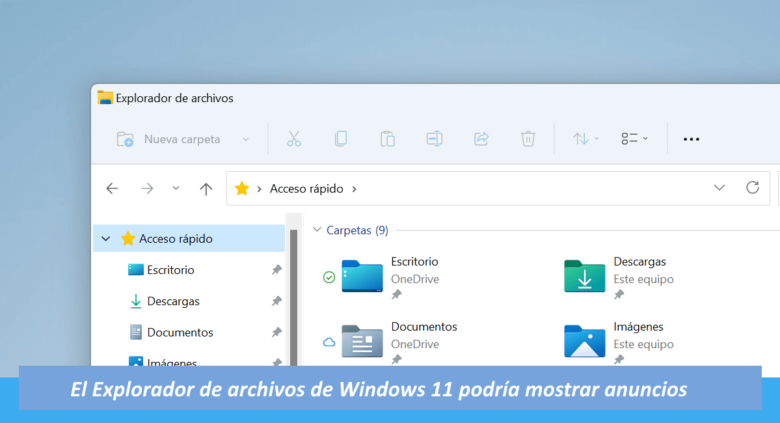The image size is (780, 423).
Task: Click the Share icon in toolbar
Action: coord(481,139)
